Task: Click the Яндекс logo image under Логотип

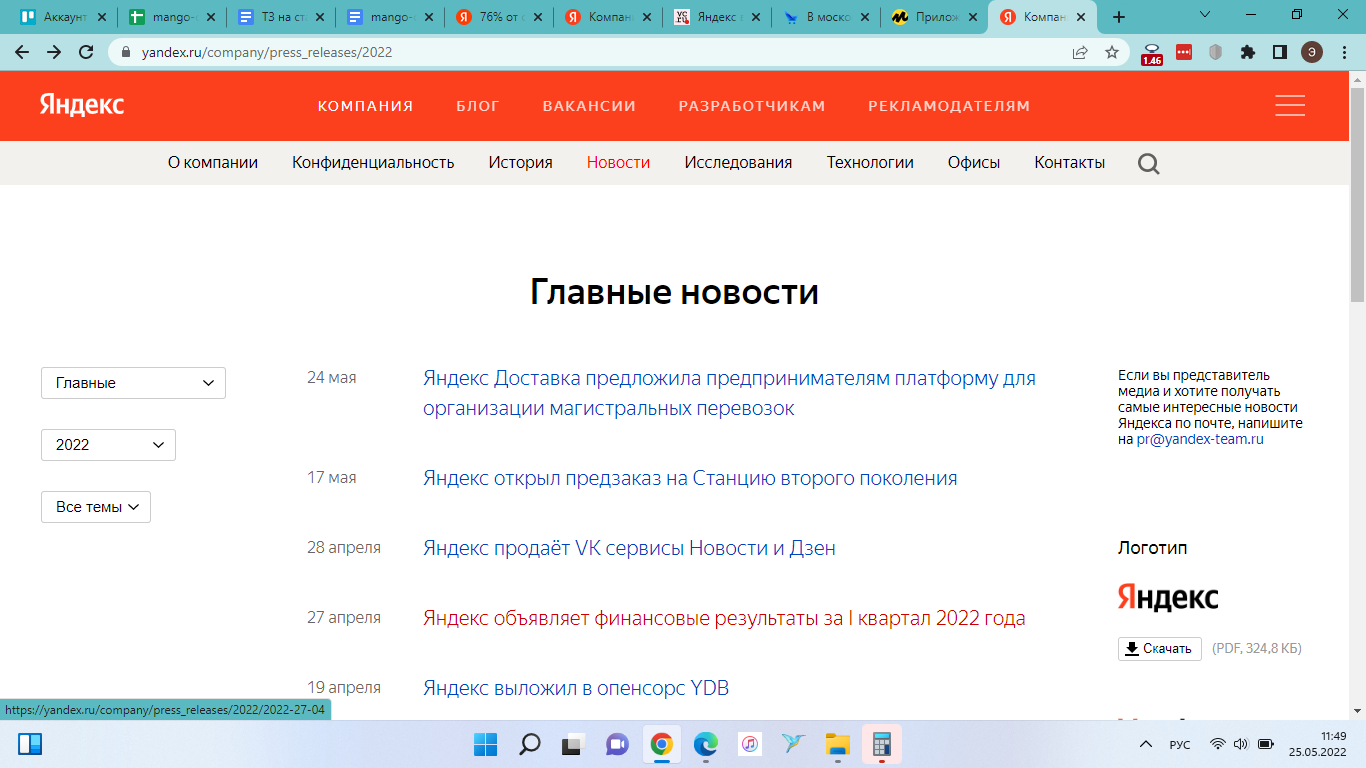Action: (x=1168, y=598)
